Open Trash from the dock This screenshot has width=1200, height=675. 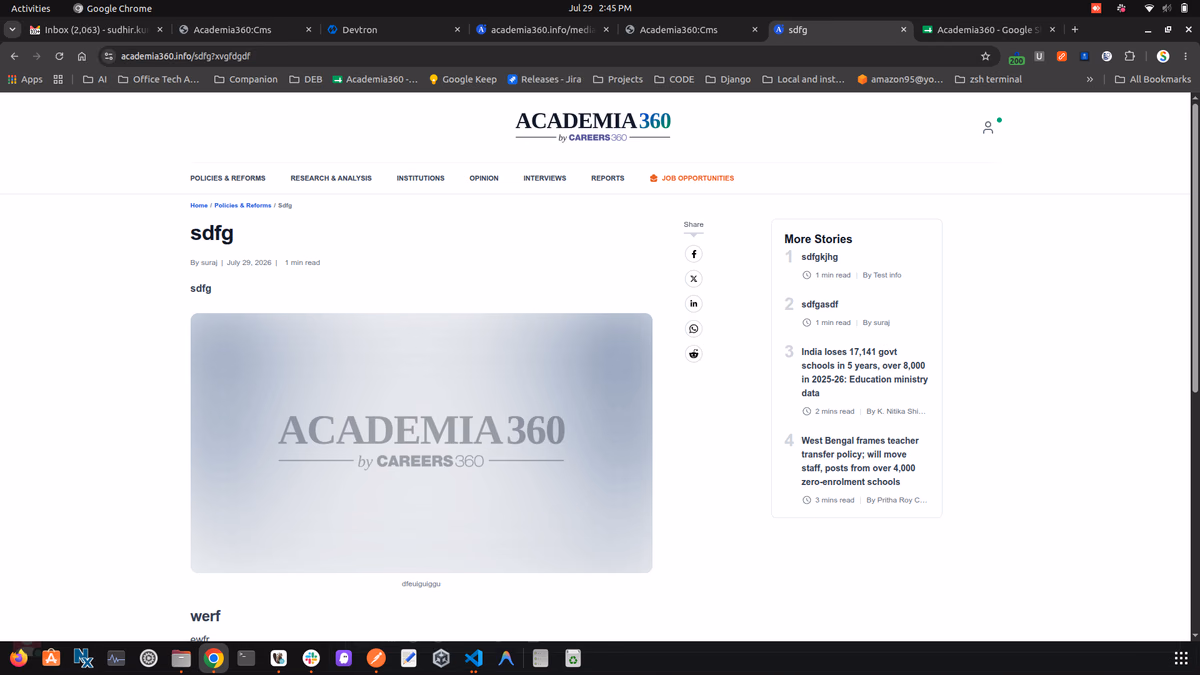572,658
